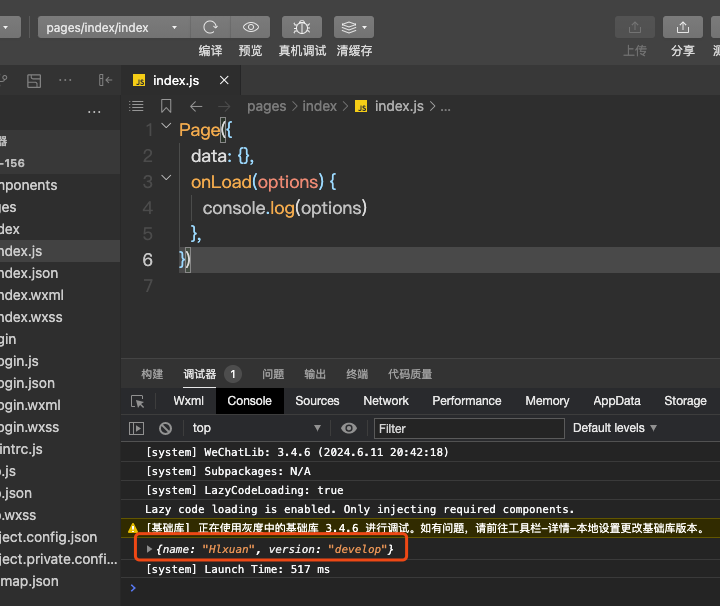Click the share icon button

(683, 27)
